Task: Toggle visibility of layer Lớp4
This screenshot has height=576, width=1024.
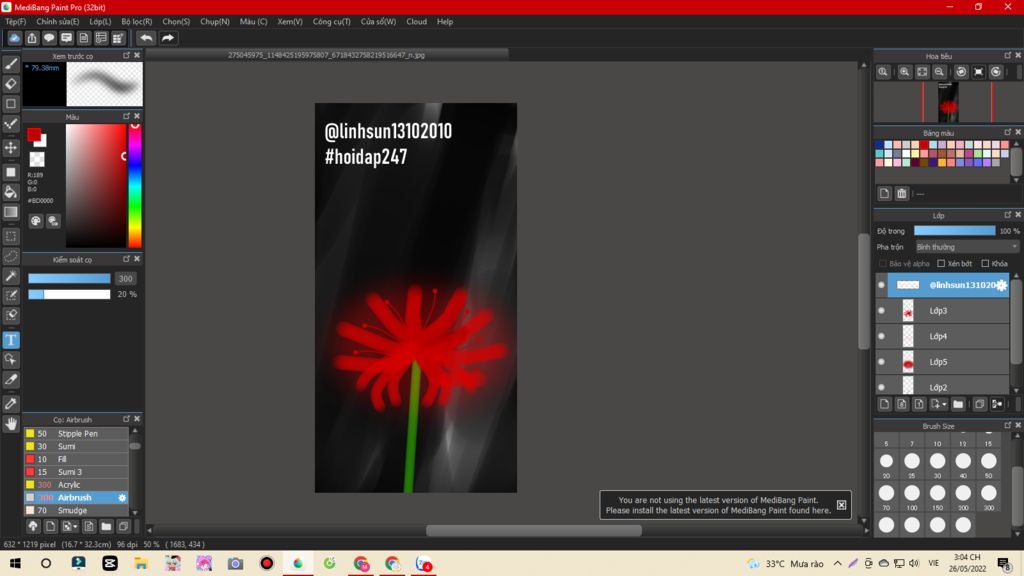Action: 882,336
